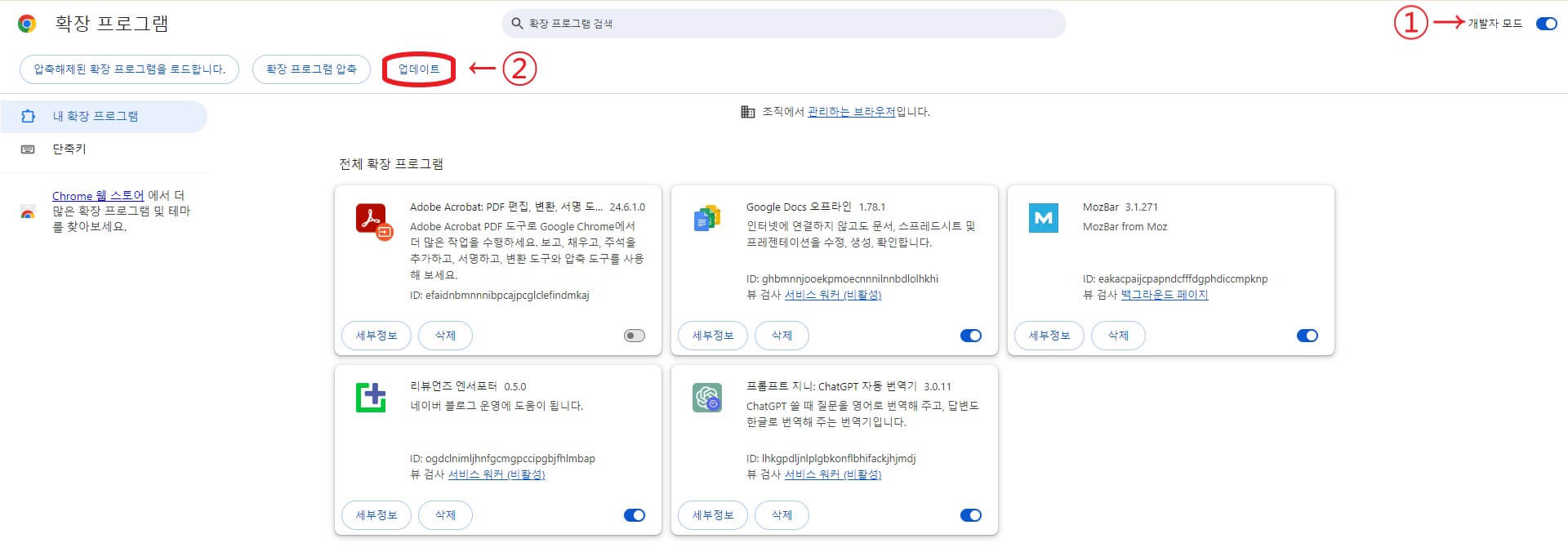Image resolution: width=1568 pixels, height=552 pixels.
Task: Click 압축해제된 확장 프로그램을 로드합니다 button
Action: point(129,69)
